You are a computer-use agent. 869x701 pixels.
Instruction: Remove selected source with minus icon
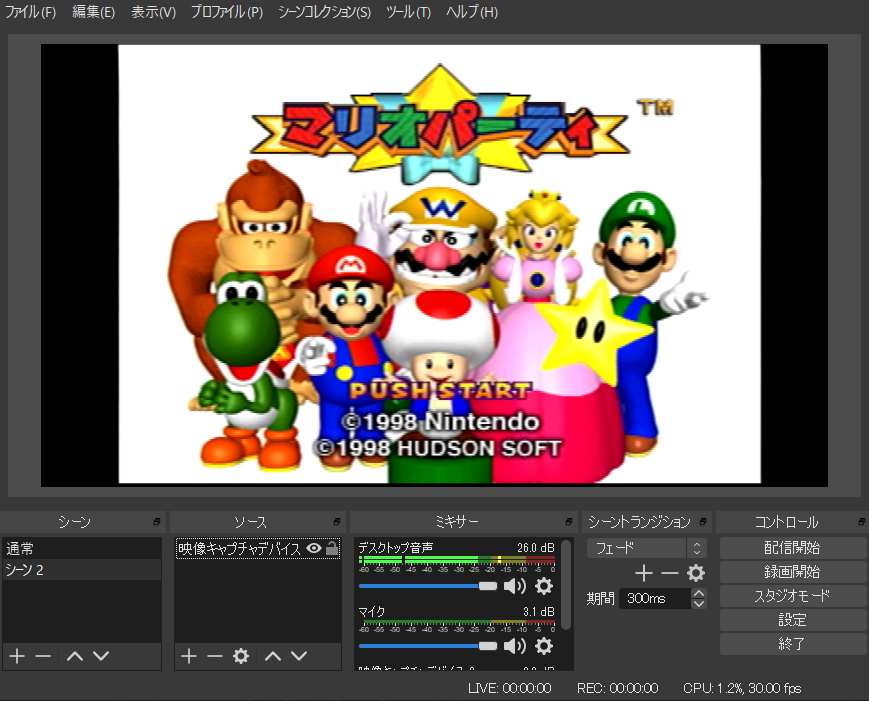point(214,656)
